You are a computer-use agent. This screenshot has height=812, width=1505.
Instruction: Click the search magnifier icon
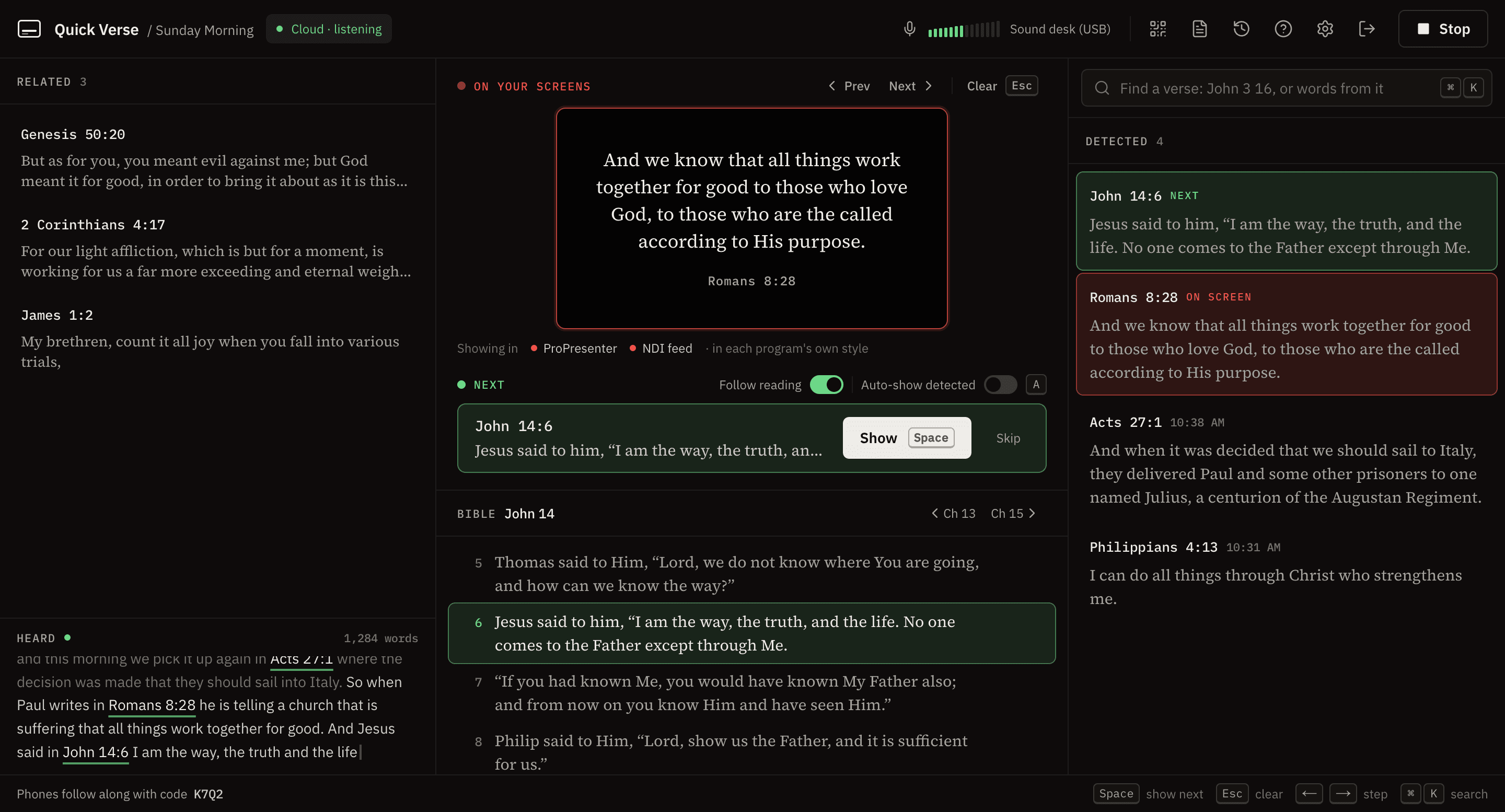(x=1102, y=88)
